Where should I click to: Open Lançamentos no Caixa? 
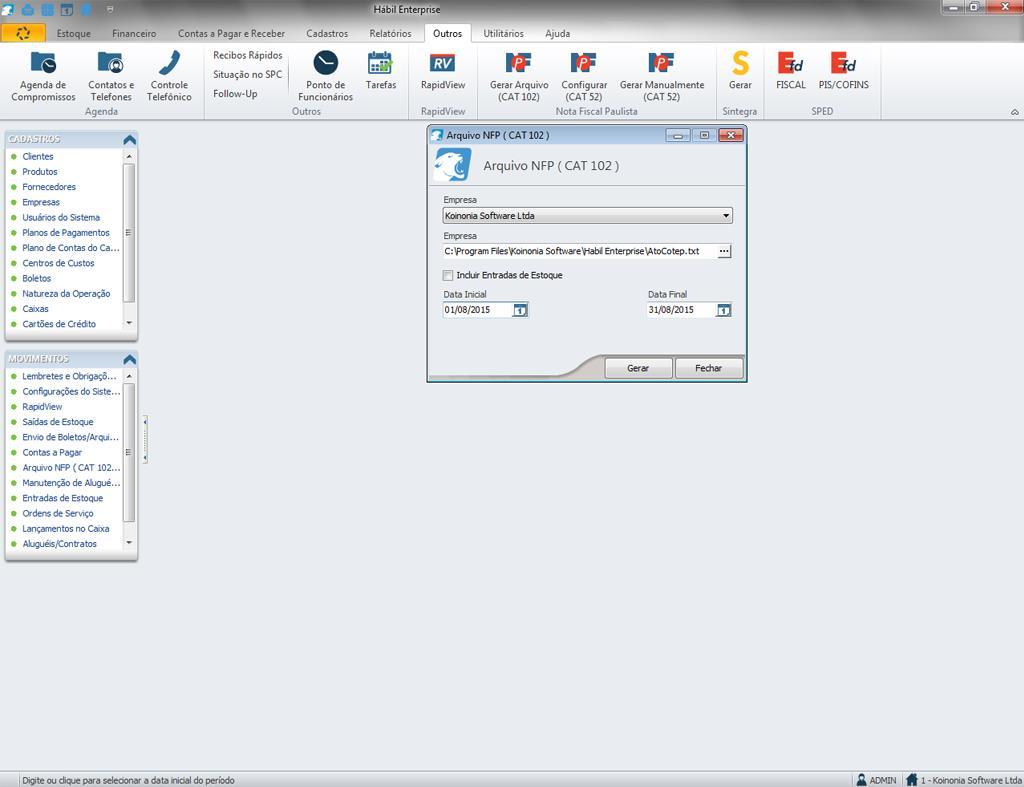click(66, 528)
